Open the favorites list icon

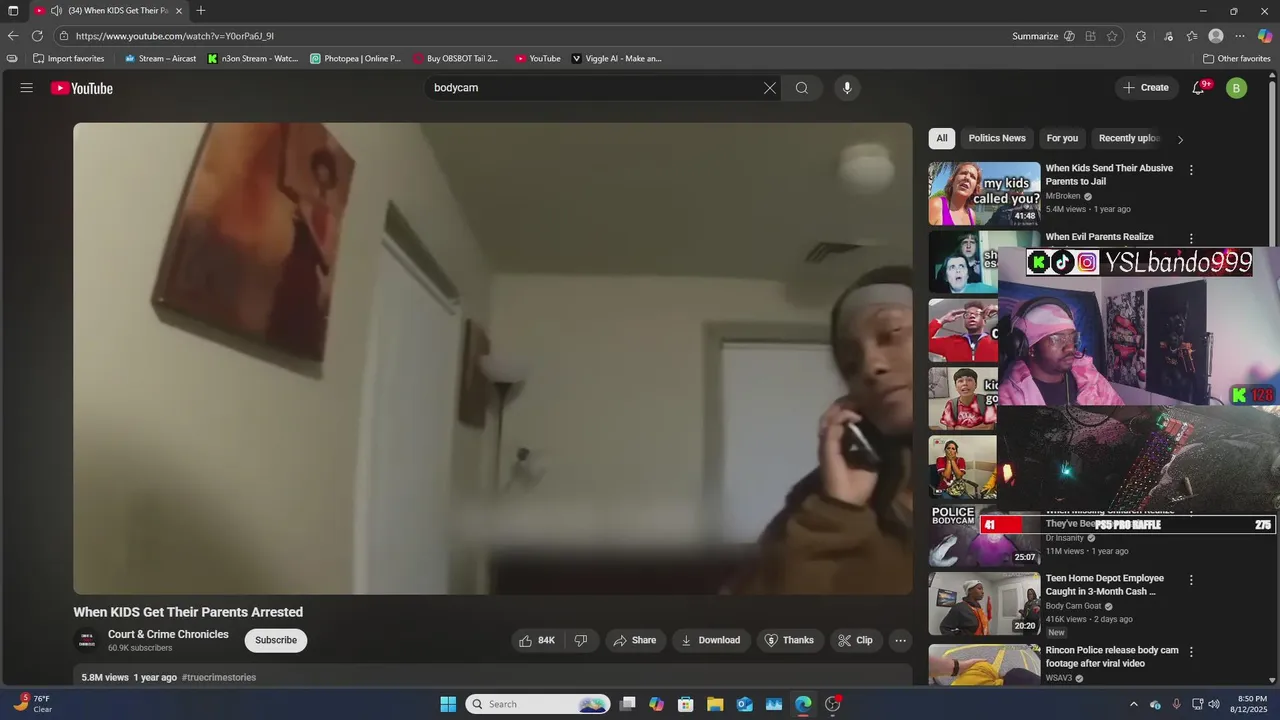[x=1192, y=36]
